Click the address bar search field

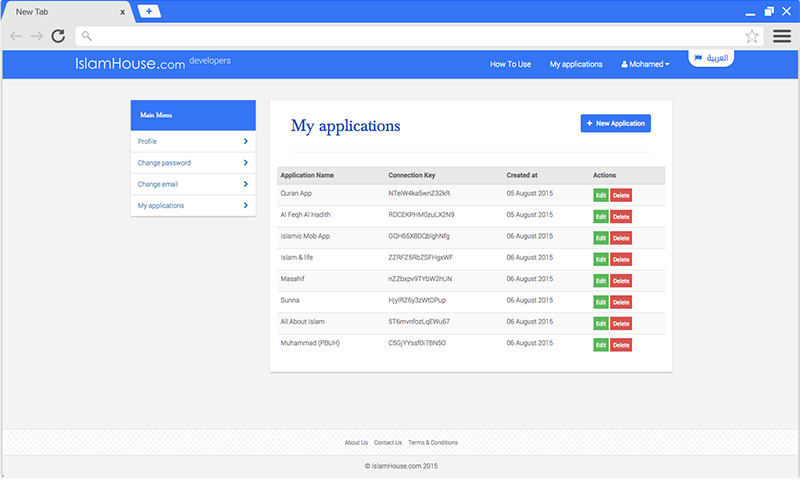[x=419, y=36]
